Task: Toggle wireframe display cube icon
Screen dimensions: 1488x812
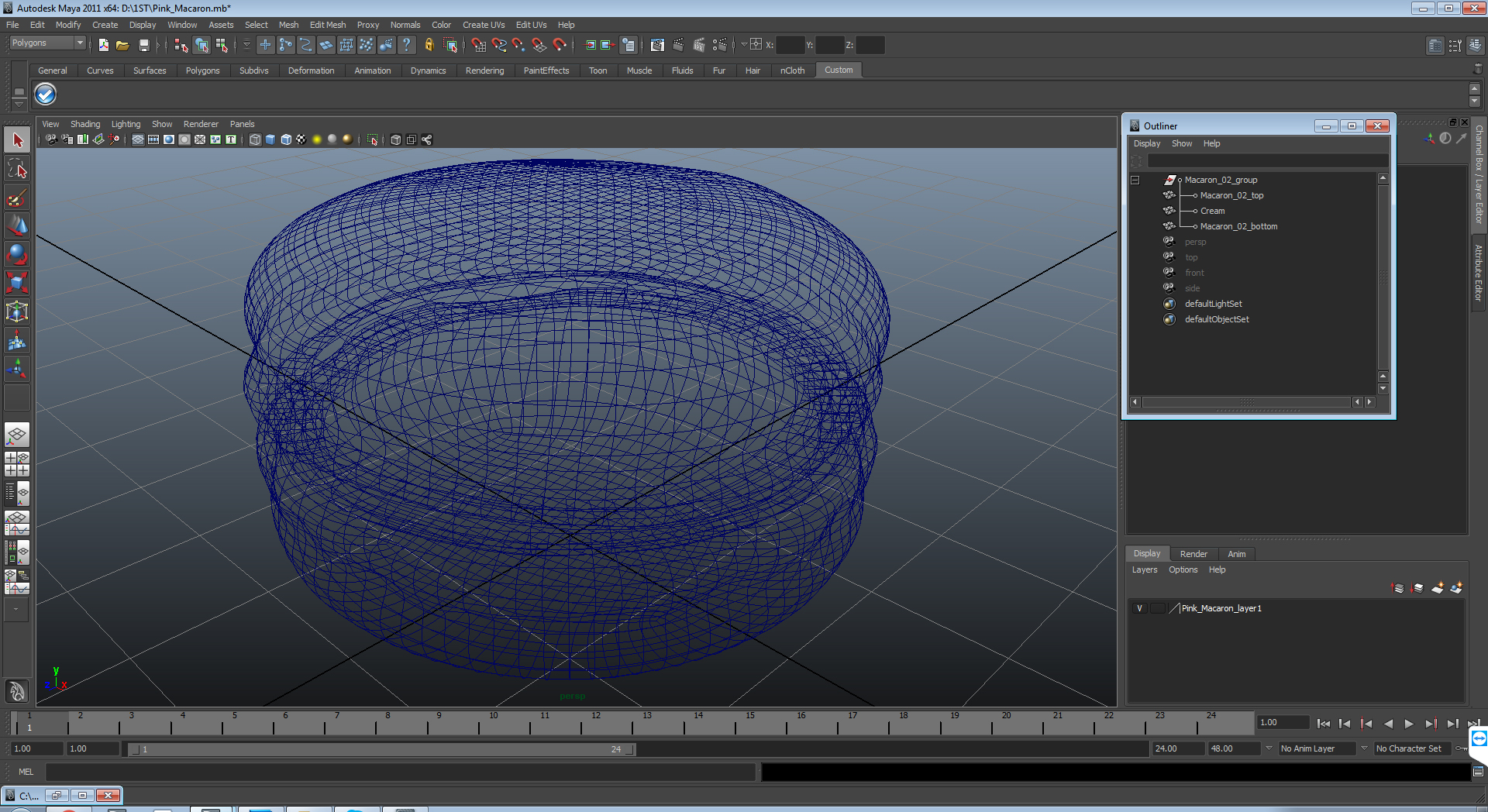Action: tap(255, 139)
